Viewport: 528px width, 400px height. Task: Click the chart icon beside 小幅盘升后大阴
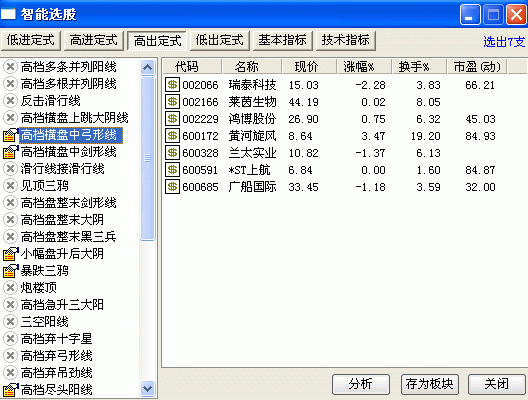(x=10, y=254)
